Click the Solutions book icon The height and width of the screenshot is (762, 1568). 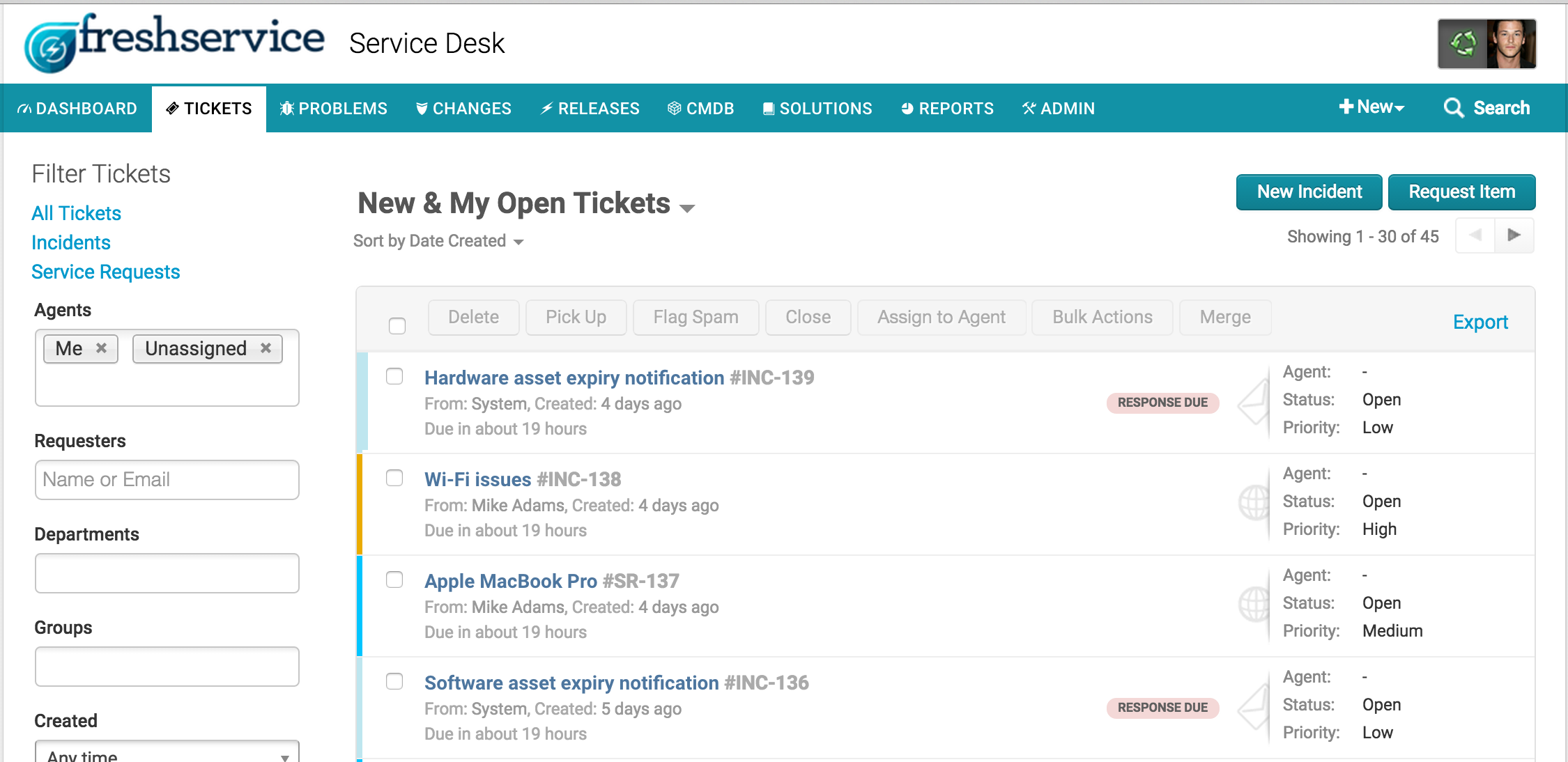tap(769, 109)
